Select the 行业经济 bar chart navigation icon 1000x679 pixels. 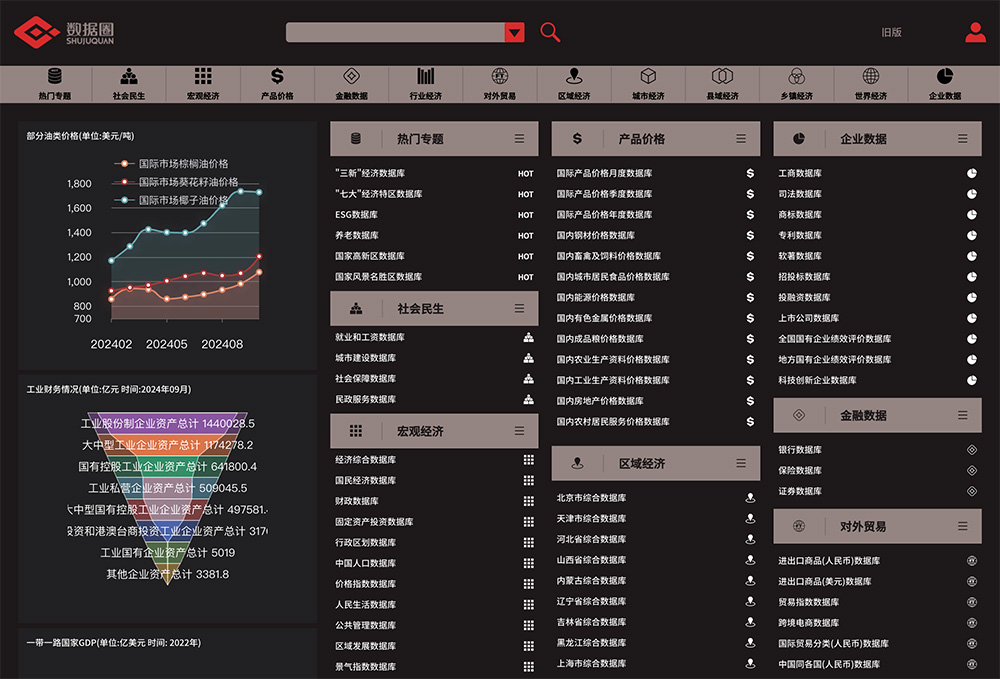[426, 77]
